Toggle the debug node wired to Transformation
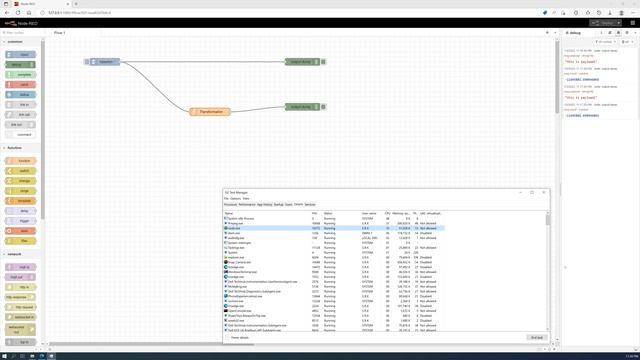Viewport: 640px width, 360px height. (323, 107)
